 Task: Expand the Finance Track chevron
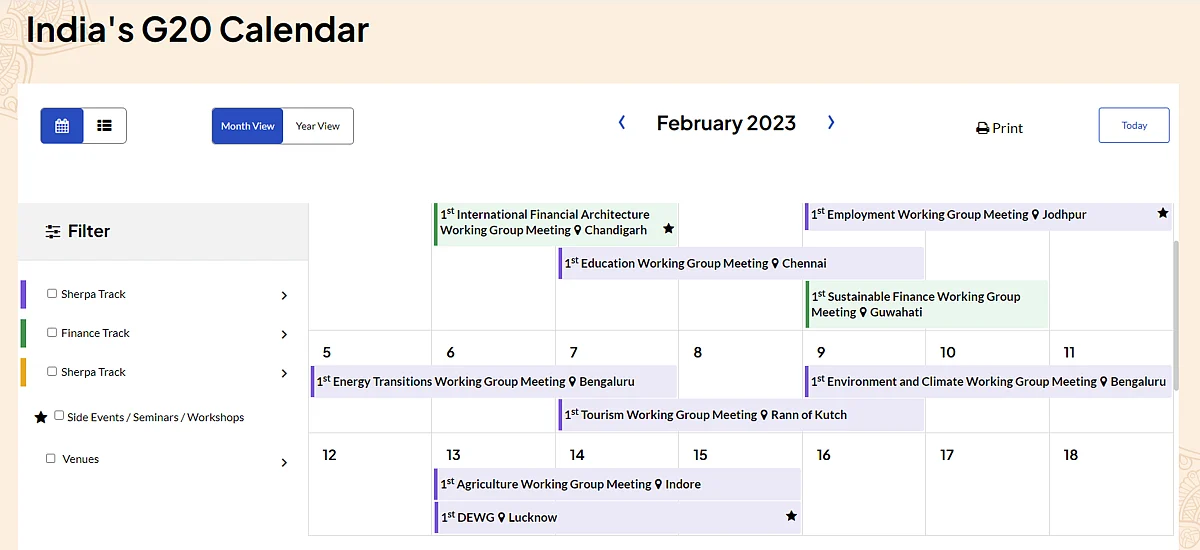click(x=284, y=335)
